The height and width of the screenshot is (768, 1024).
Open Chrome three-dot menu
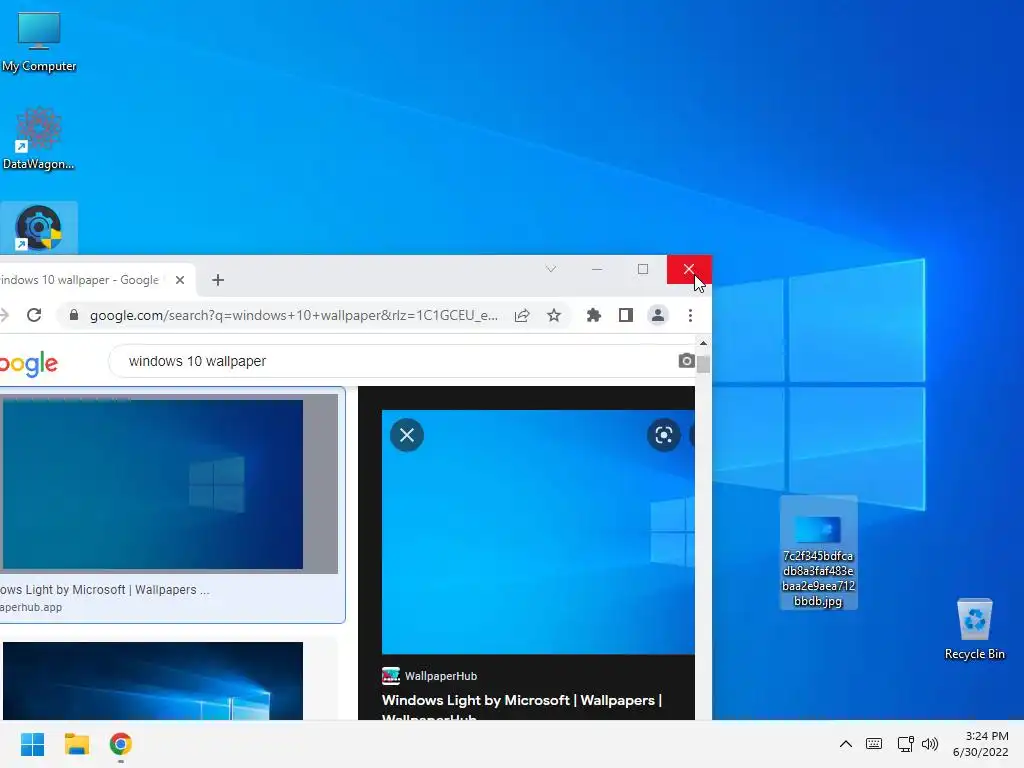pyautogui.click(x=690, y=315)
